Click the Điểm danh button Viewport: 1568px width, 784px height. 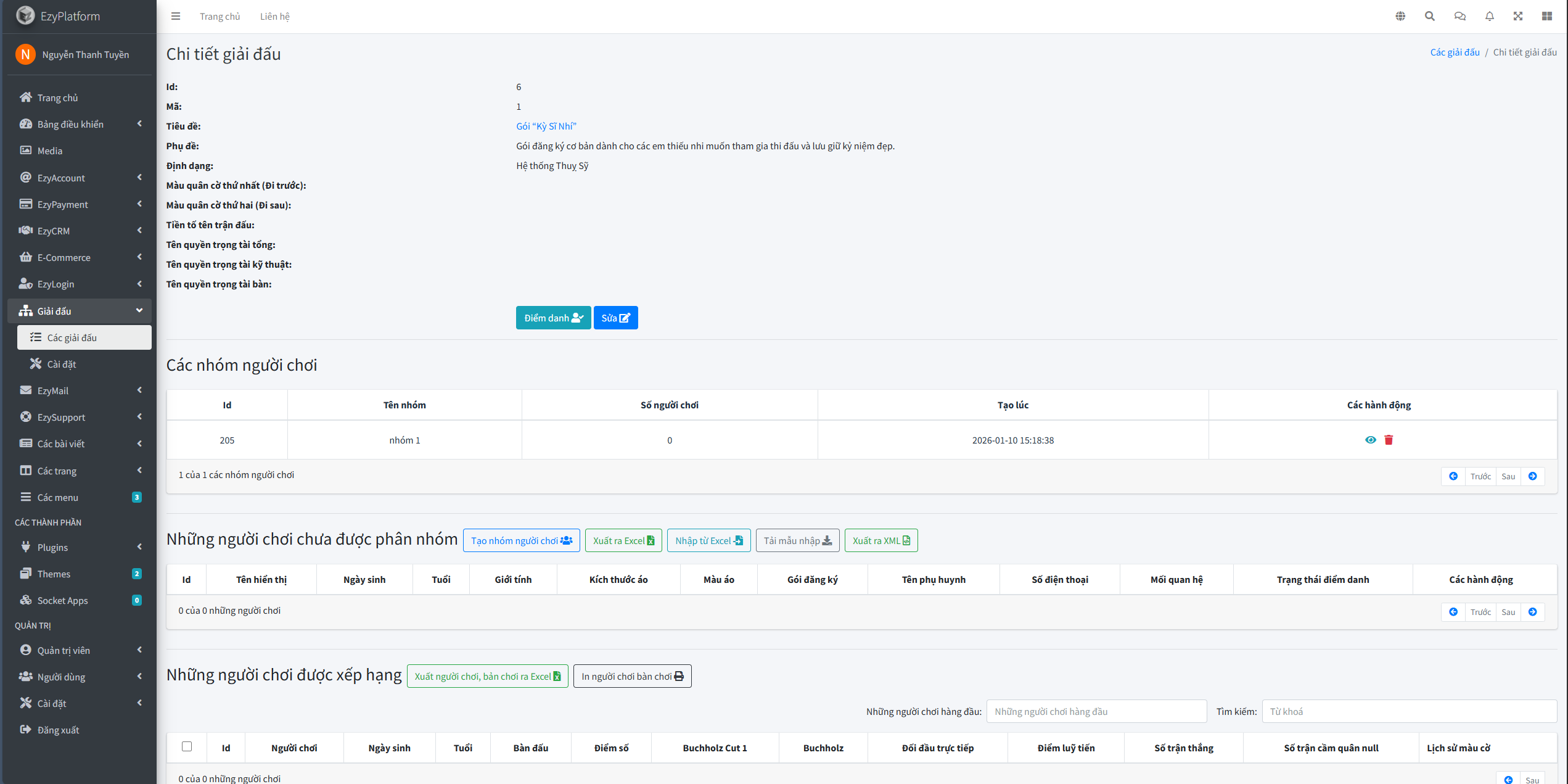click(x=553, y=318)
